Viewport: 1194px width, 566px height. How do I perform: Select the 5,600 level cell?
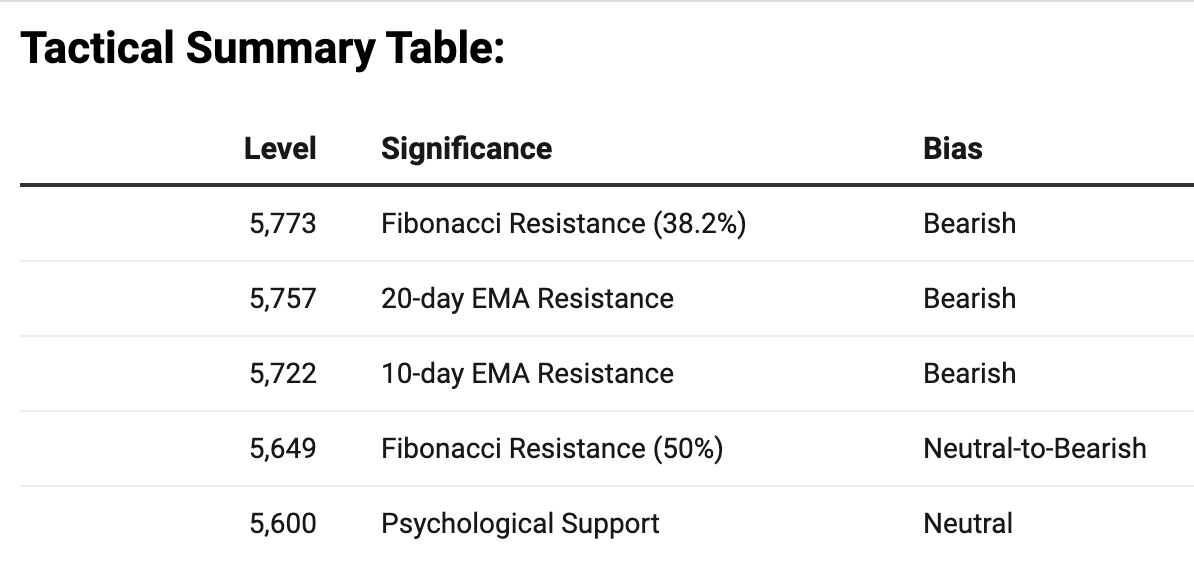pos(282,523)
